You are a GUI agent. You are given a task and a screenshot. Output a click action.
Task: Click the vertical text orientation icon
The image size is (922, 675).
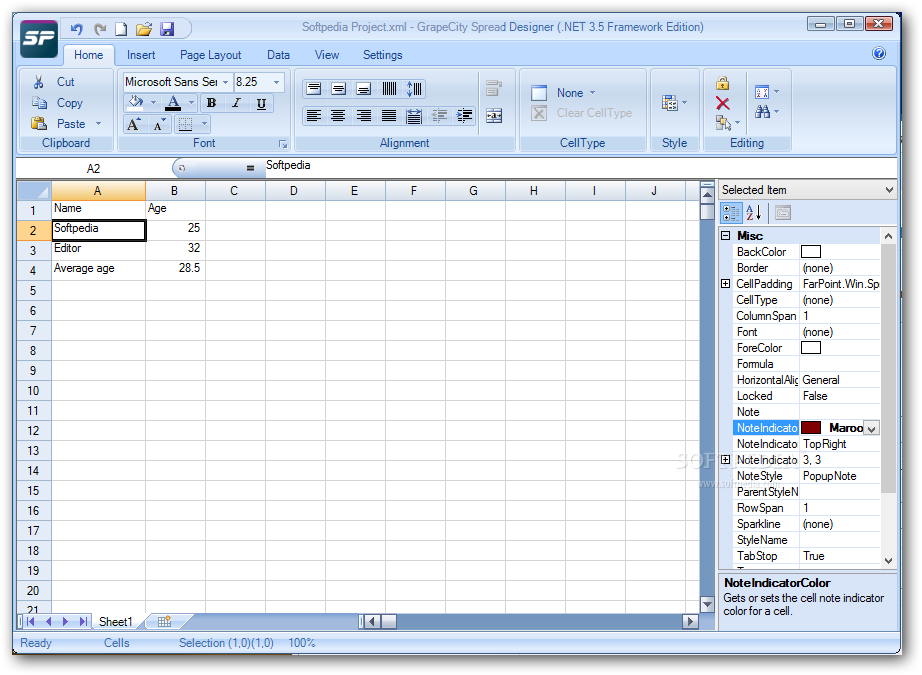[x=389, y=89]
